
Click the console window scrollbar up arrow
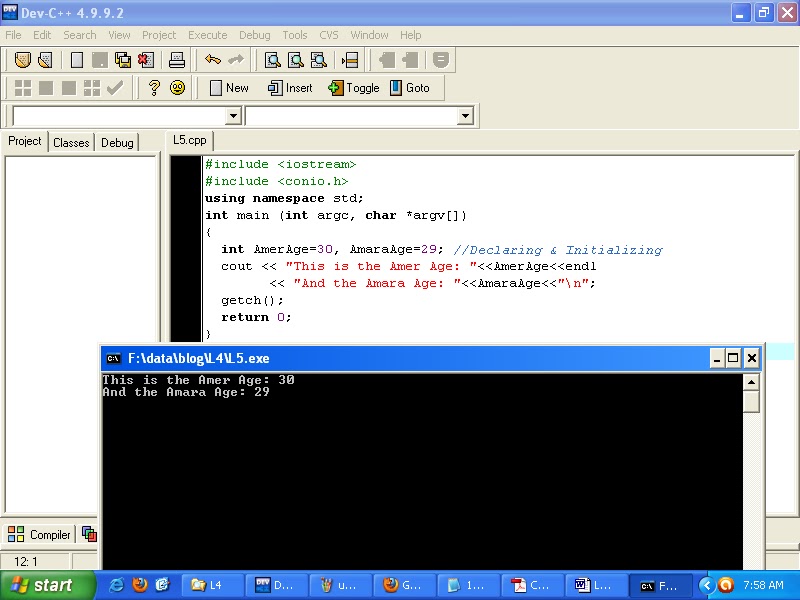click(x=753, y=380)
